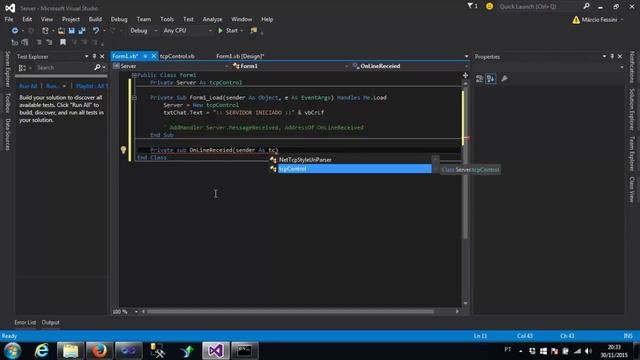Click Property Pages wrench icon
Image resolution: width=640 pixels, height=360 pixels.
click(504, 79)
